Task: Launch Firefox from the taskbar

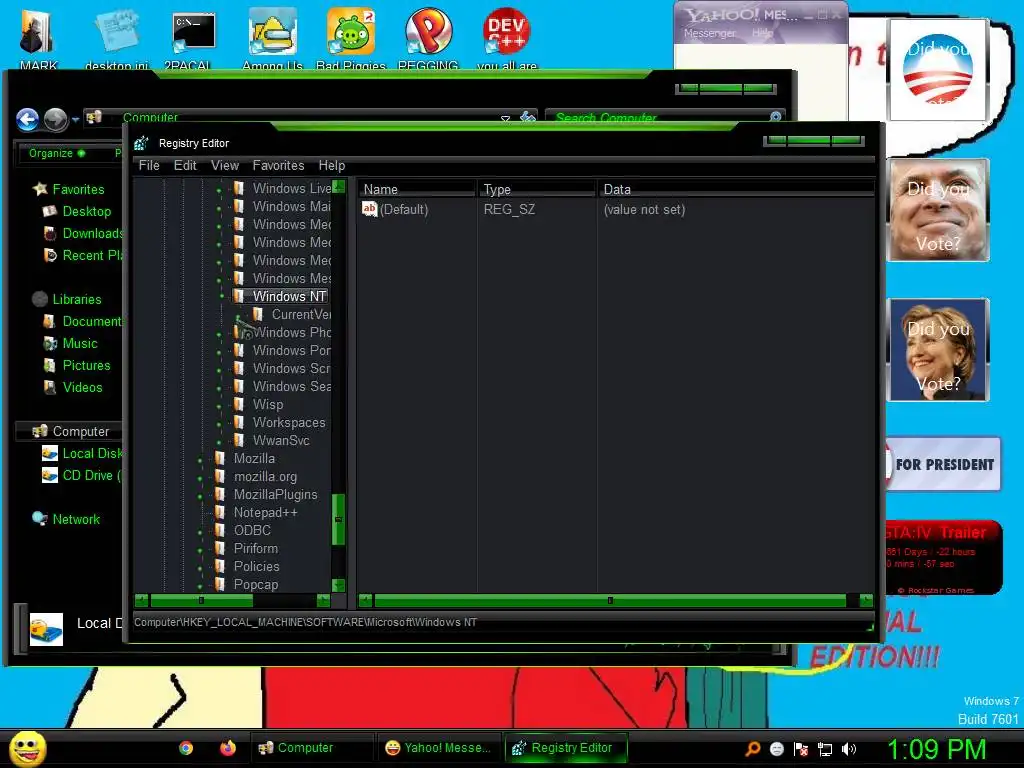Action: [x=227, y=748]
